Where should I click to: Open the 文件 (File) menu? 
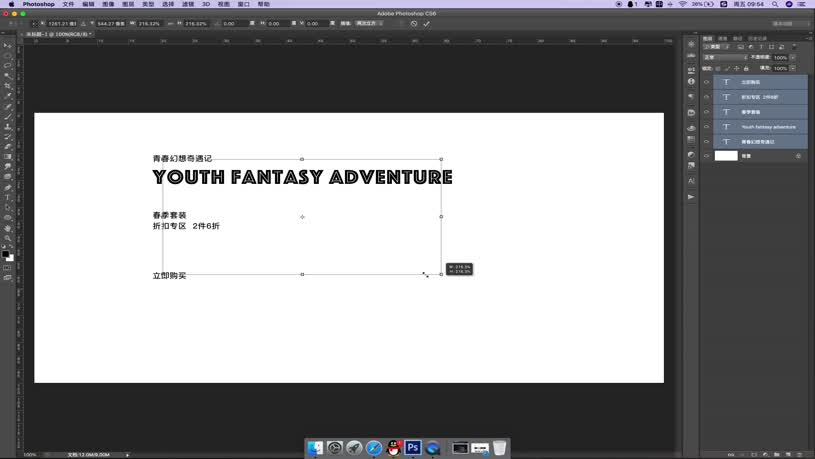click(68, 4)
